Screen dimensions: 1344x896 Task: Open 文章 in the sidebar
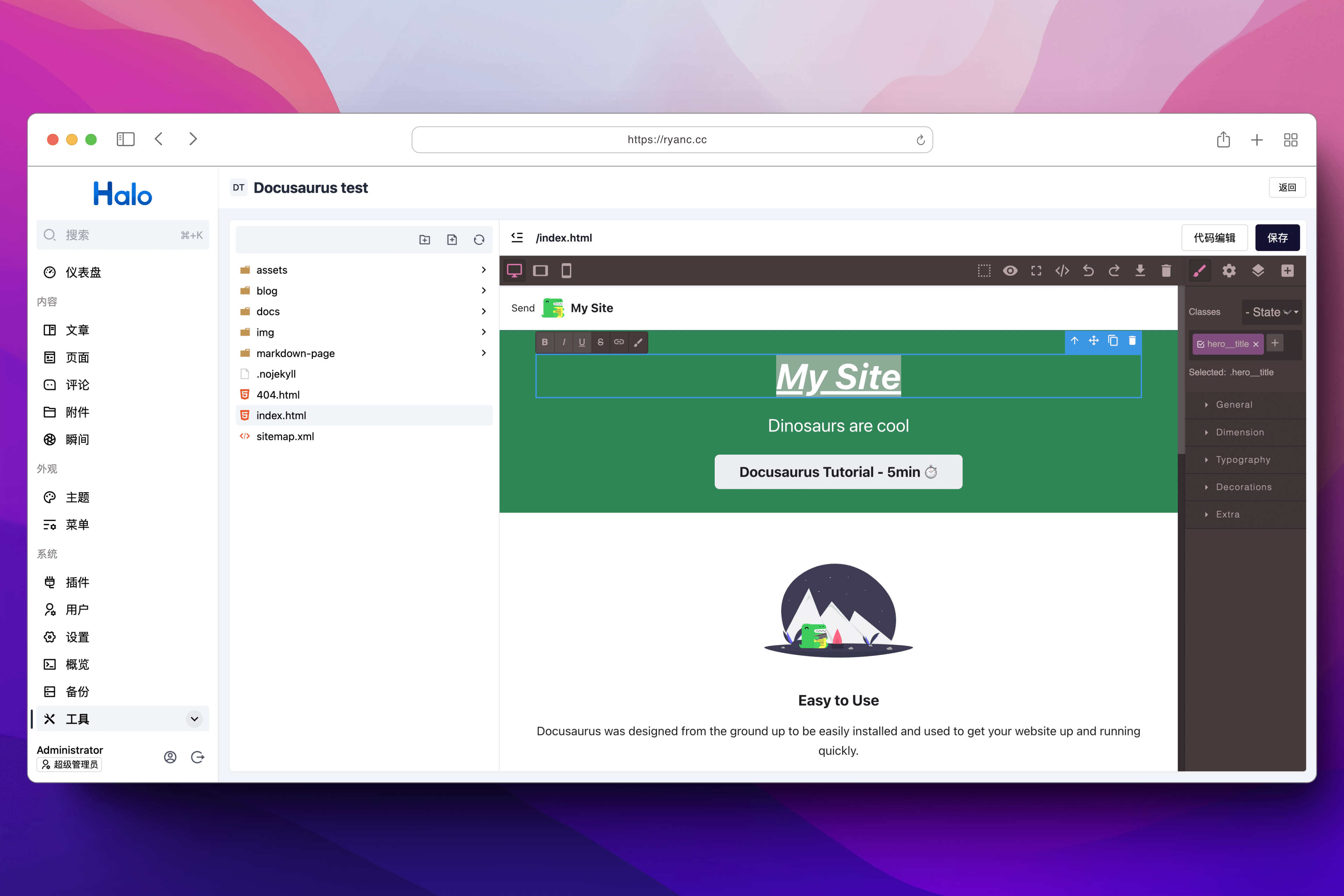tap(77, 330)
